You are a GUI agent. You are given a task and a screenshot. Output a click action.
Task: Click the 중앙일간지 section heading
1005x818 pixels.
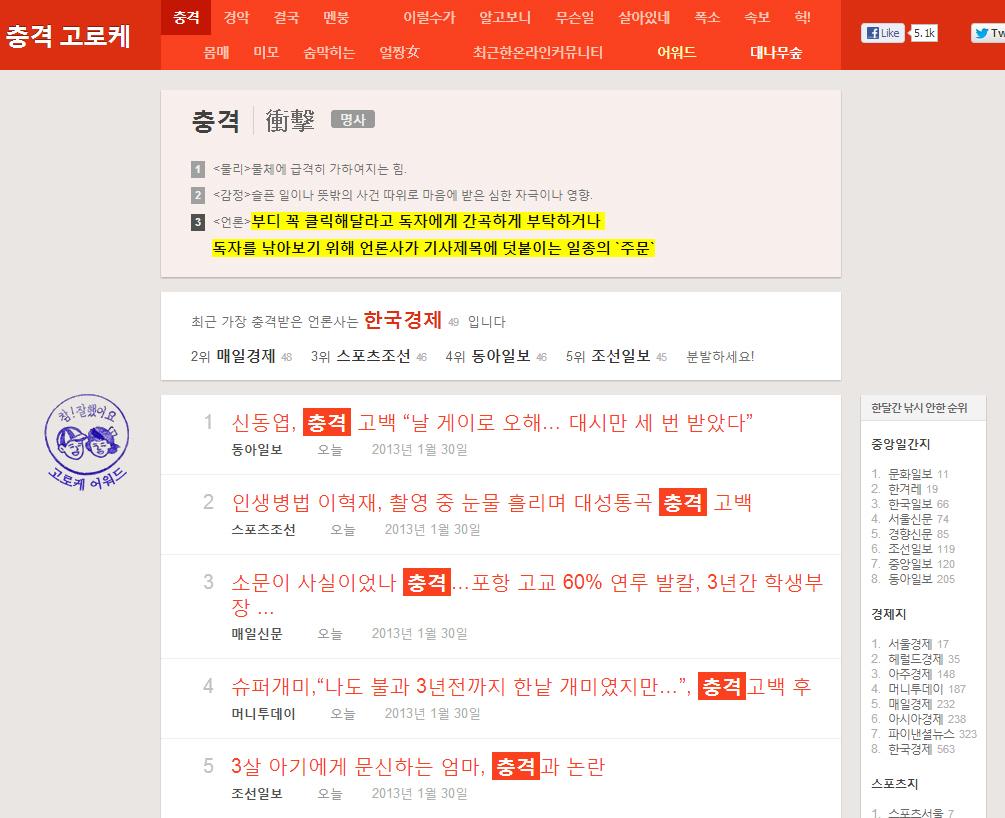(900, 444)
